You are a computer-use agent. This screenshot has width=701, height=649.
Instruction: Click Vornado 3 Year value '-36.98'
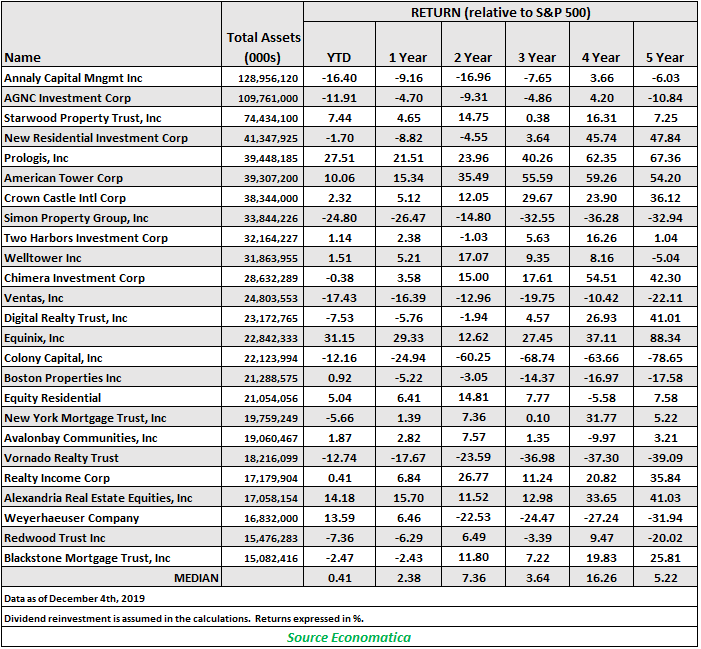537,458
